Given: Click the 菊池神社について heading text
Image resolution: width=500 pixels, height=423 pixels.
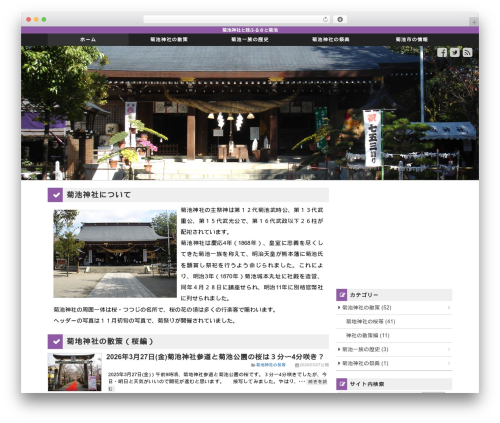Looking at the screenshot, I should [99, 195].
